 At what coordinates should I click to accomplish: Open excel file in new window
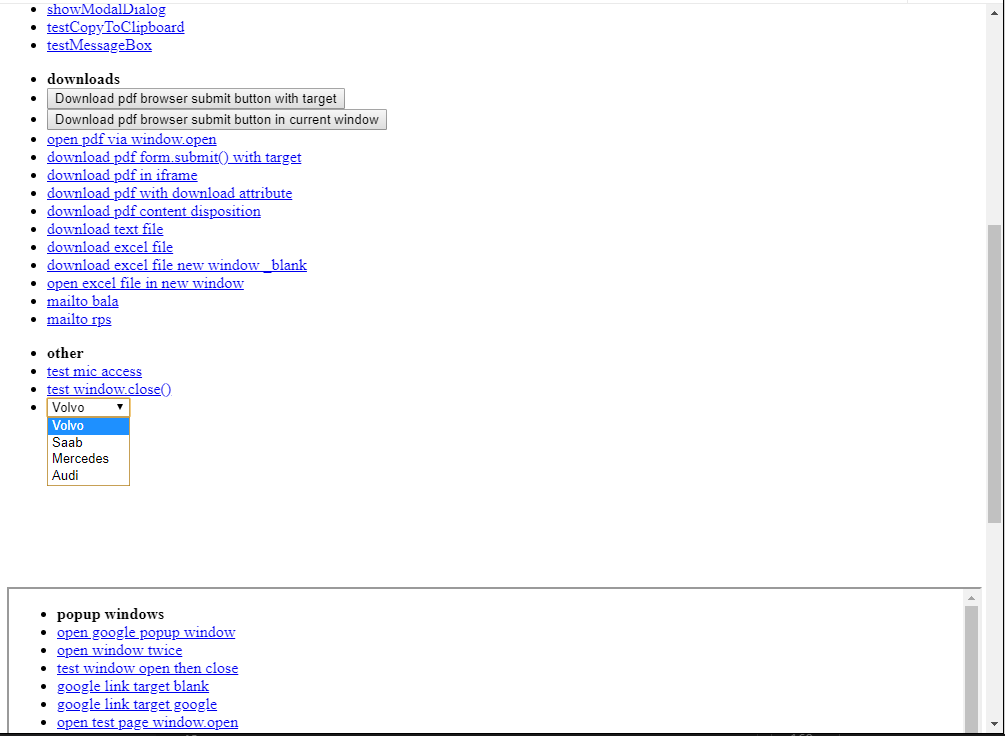145,283
